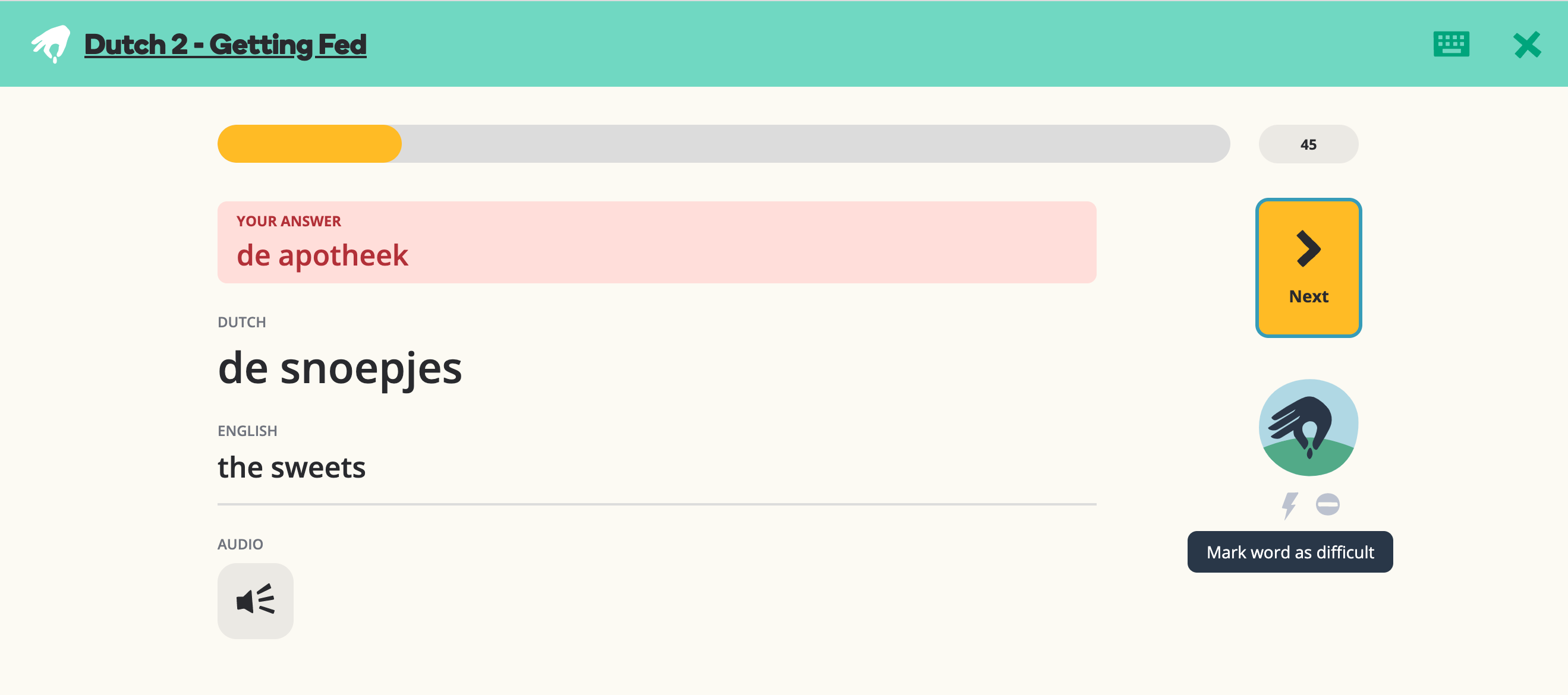The image size is (1568, 695).
Task: Click the chevron arrow inside the Next button
Action: point(1308,248)
